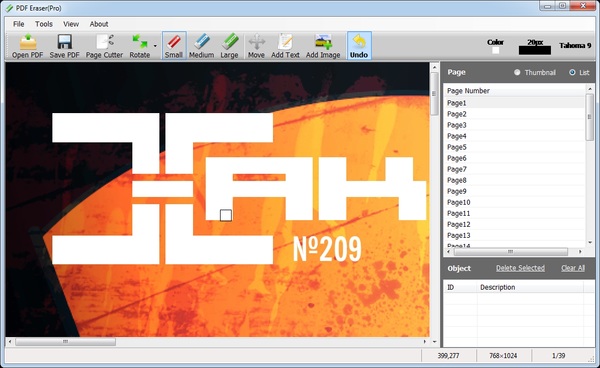Select Page6 in the list

(x=514, y=158)
